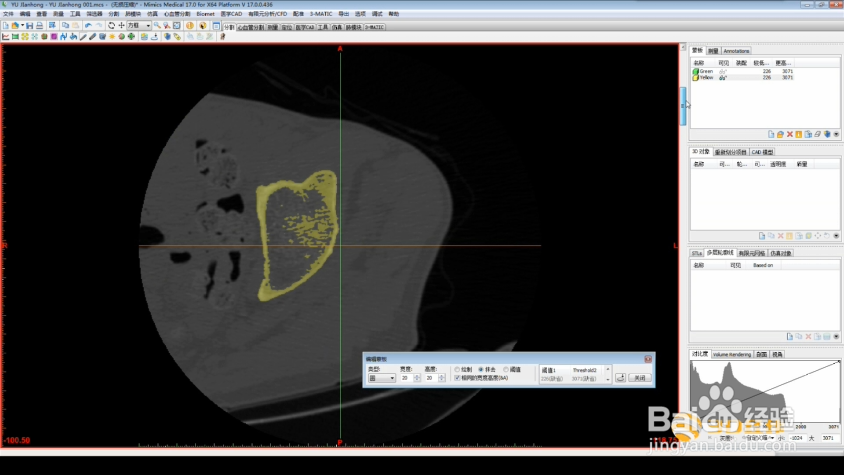Image resolution: width=844 pixels, height=475 pixels.
Task: Click the profile line chart icon
Action: (5, 37)
